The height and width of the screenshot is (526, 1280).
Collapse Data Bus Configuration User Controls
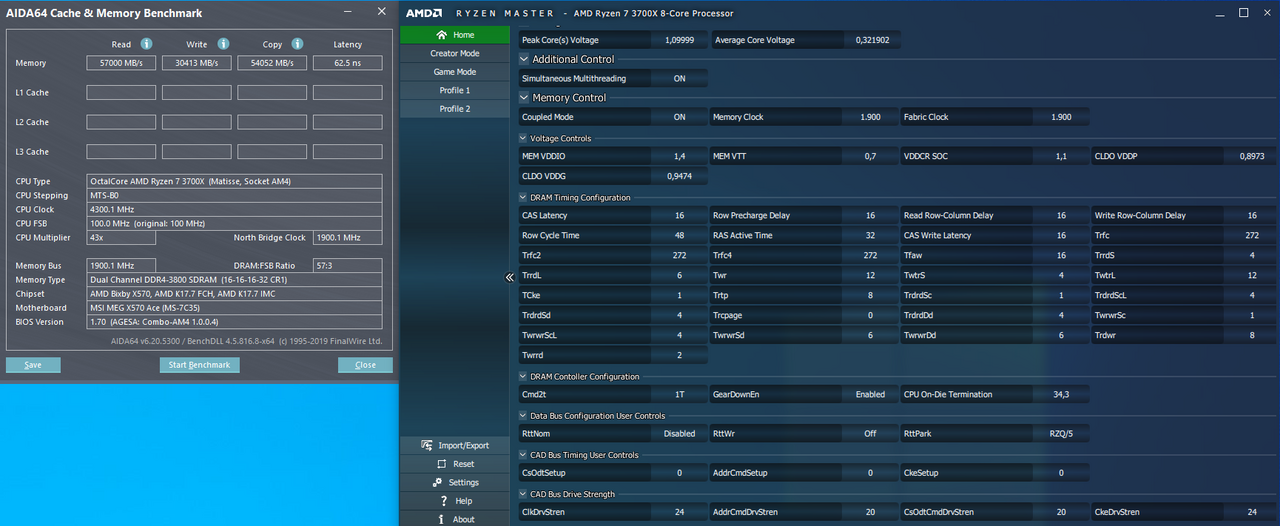coord(523,416)
